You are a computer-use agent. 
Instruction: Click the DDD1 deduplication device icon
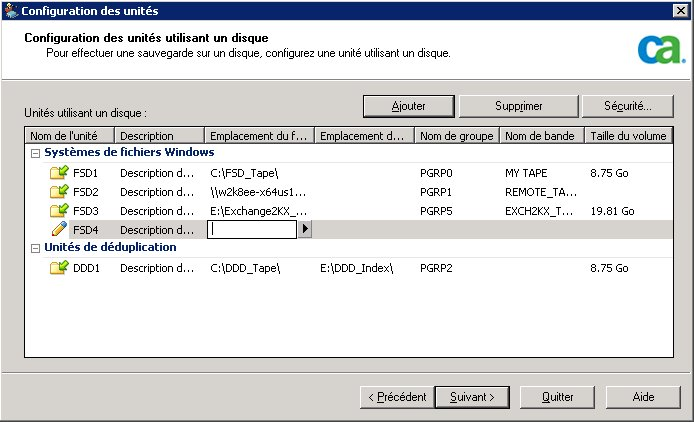pyautogui.click(x=58, y=268)
